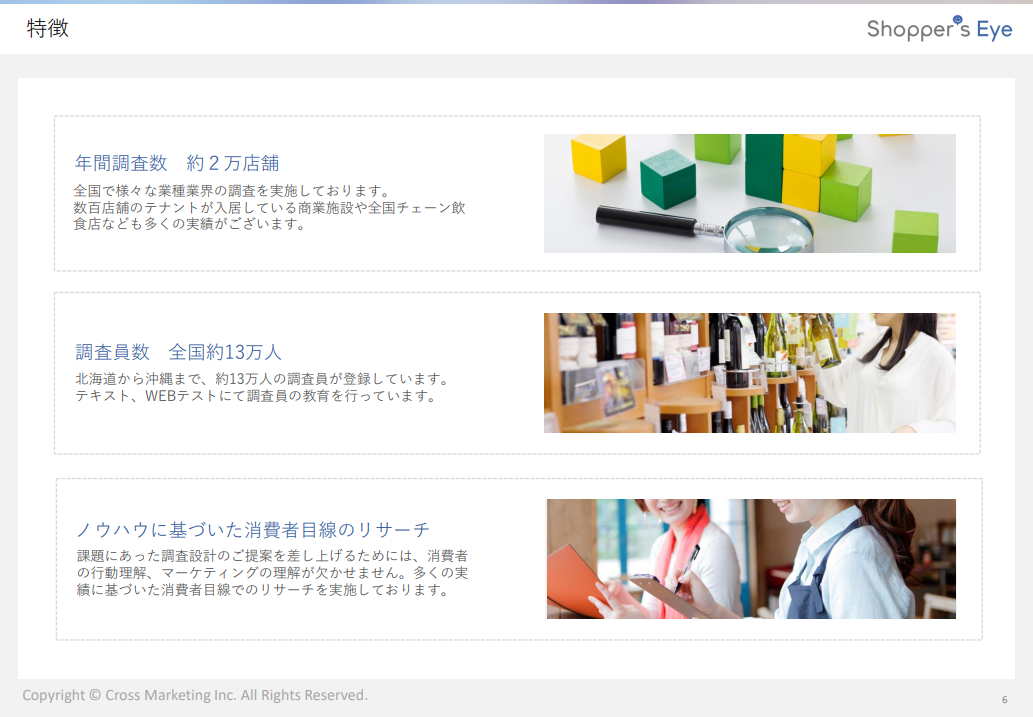
Task: Click the magnifying glass in first photo
Action: pos(770,227)
